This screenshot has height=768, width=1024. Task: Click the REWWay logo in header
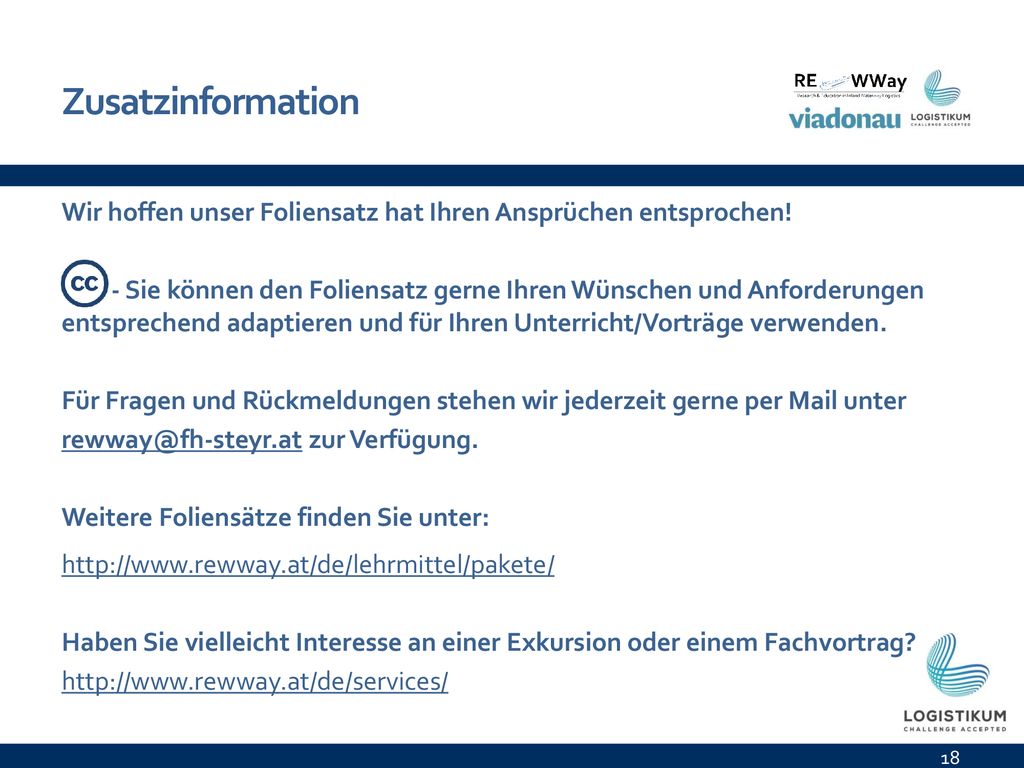point(850,84)
